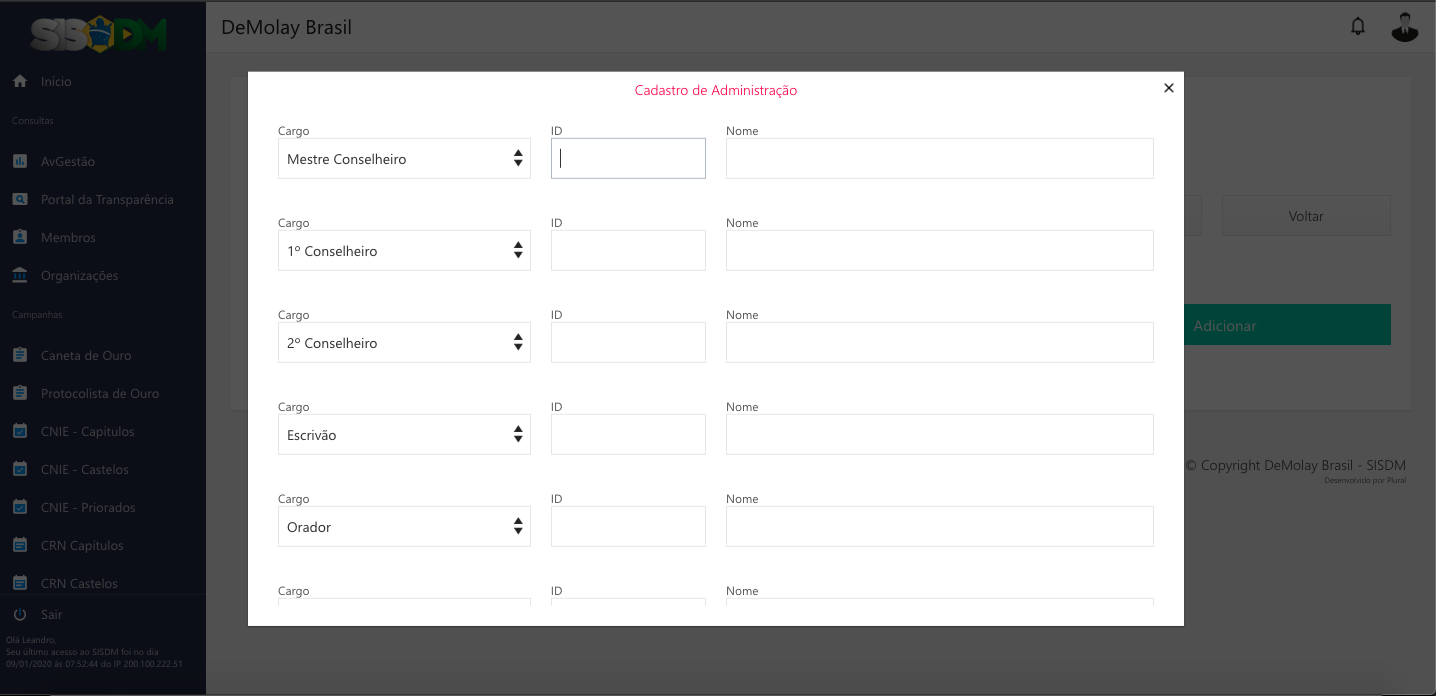Image resolution: width=1436 pixels, height=696 pixels.
Task: Open the Escrivão cargo dropdown
Action: (404, 435)
